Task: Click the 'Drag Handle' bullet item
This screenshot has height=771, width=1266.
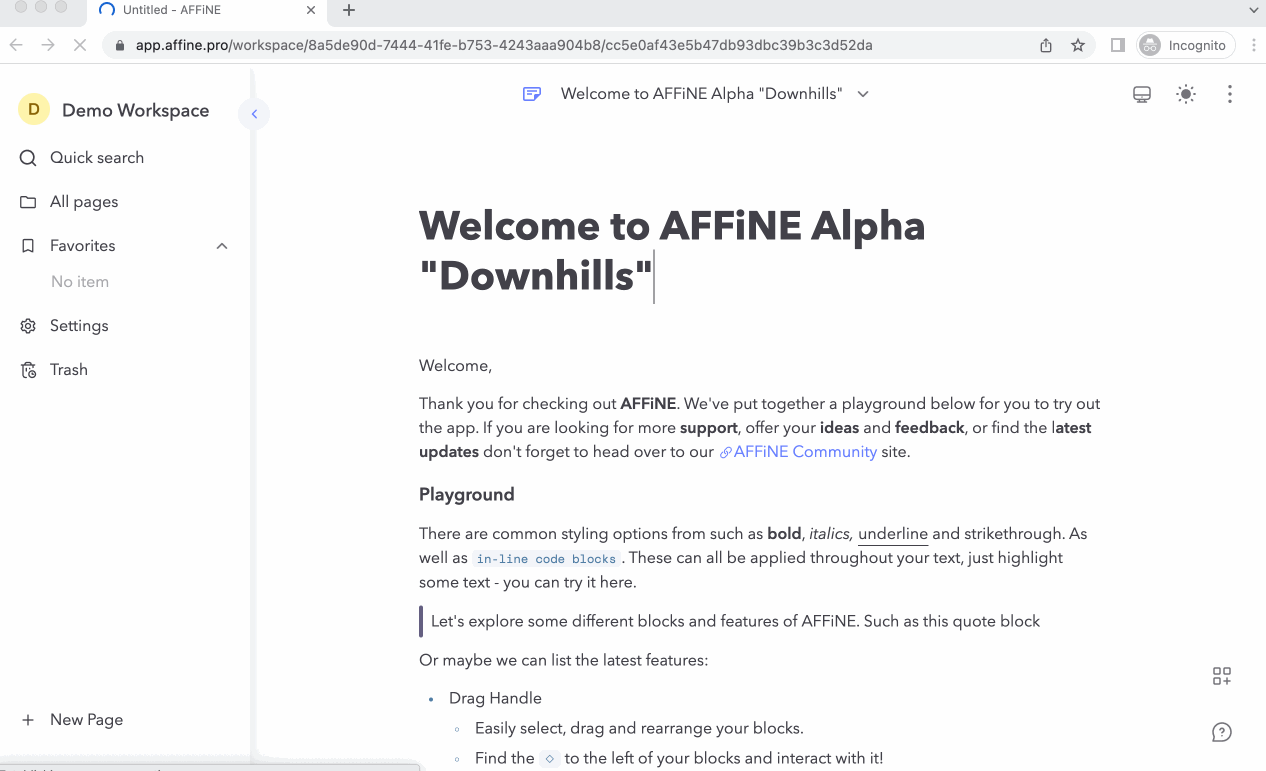Action: coord(495,698)
